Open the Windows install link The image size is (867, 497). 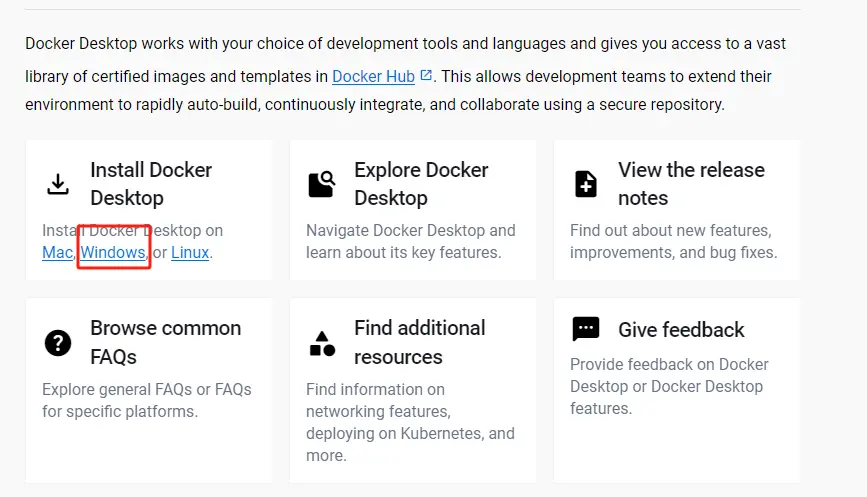(113, 253)
